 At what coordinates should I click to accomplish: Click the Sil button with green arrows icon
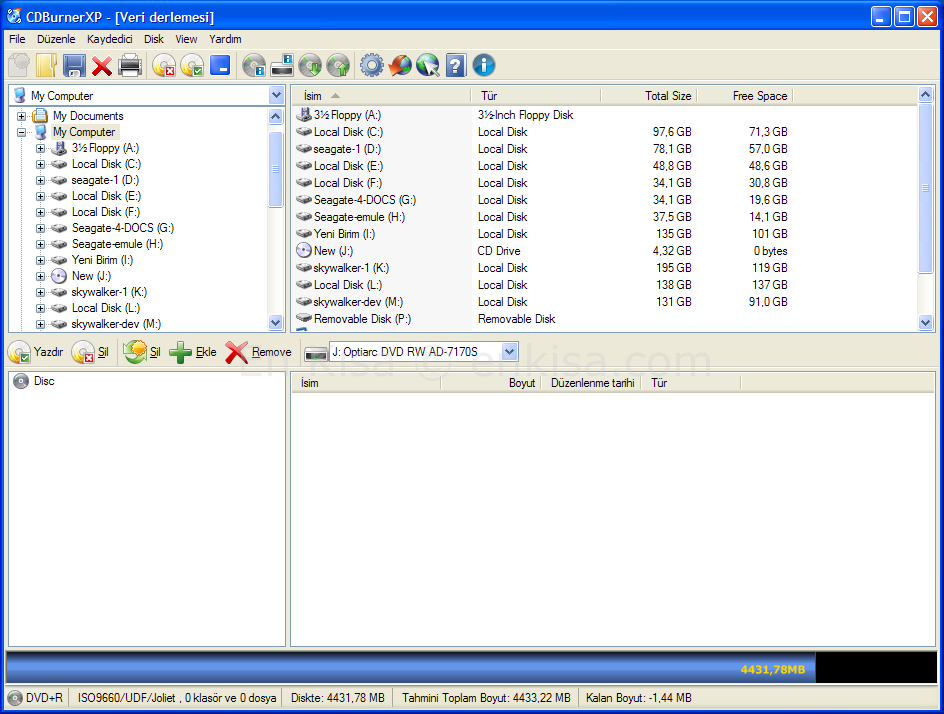pyautogui.click(x=142, y=352)
